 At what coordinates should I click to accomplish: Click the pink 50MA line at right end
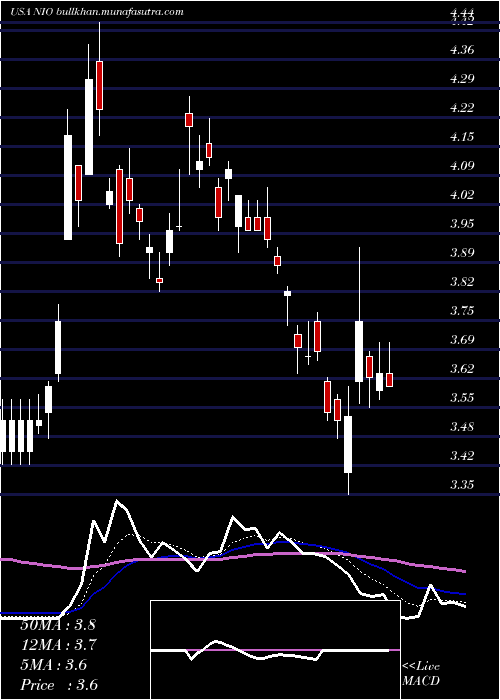(465, 571)
